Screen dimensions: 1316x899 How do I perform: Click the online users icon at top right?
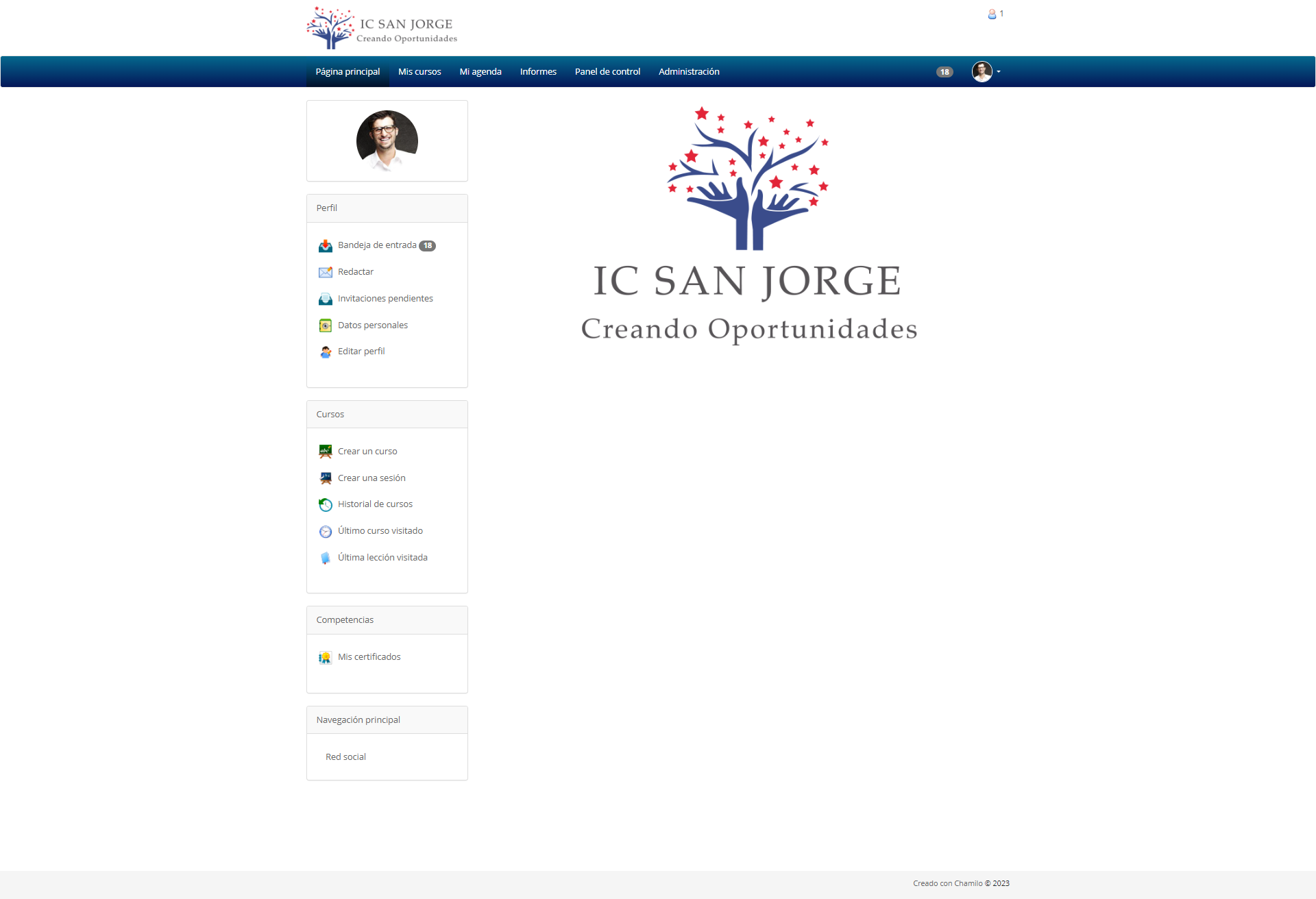click(x=992, y=14)
